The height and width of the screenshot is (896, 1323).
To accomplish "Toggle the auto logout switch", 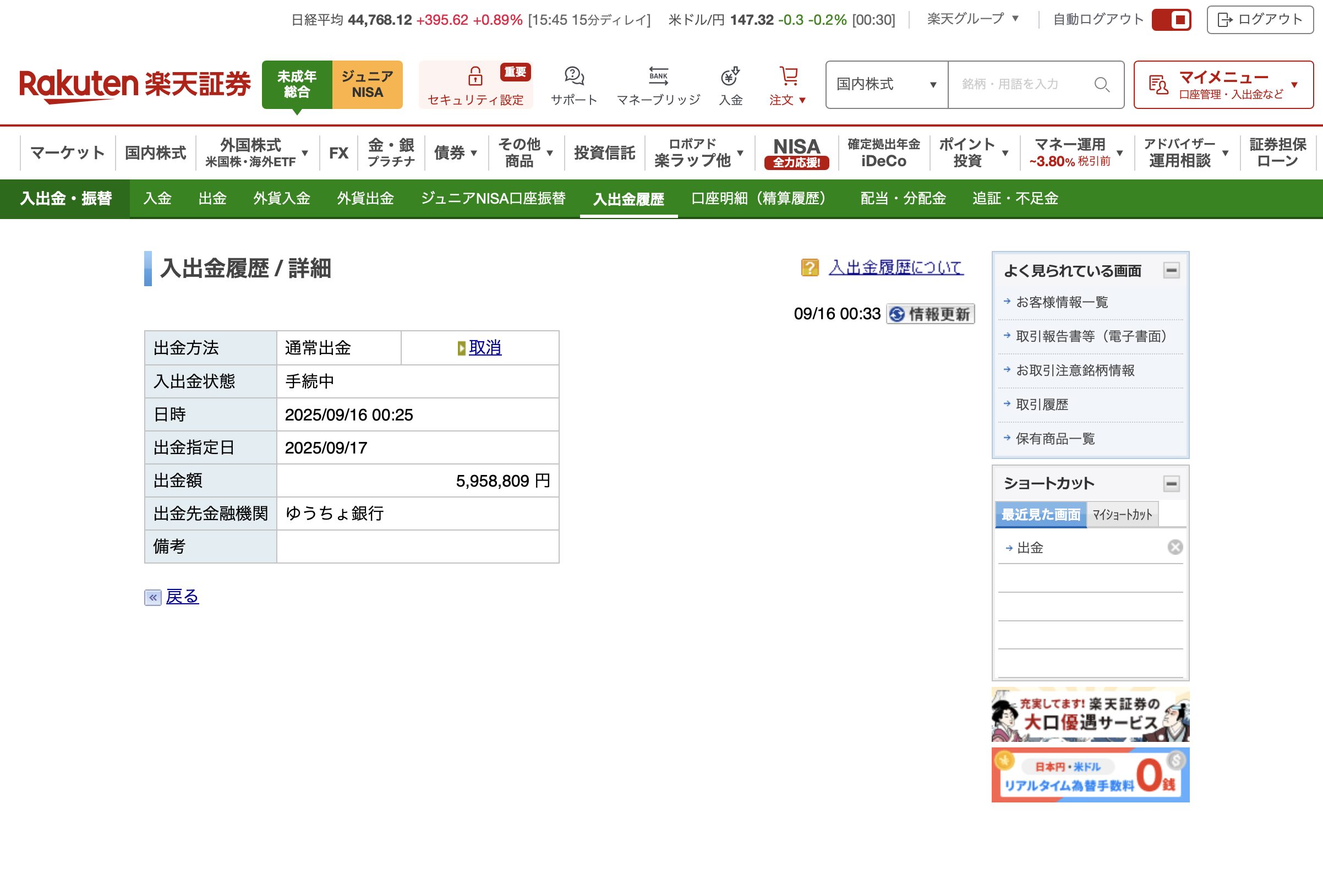I will (1171, 20).
